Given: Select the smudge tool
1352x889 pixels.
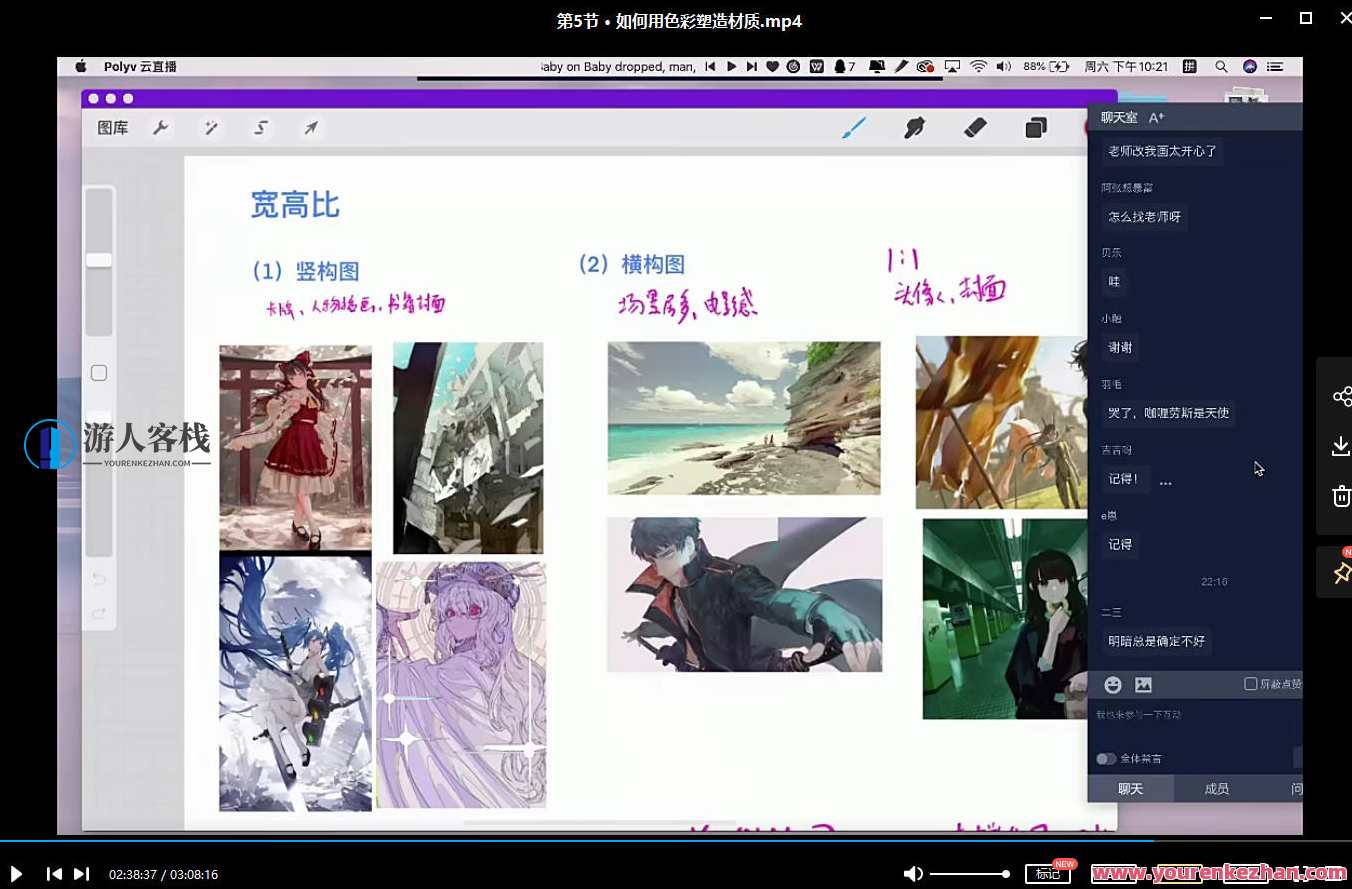Looking at the screenshot, I should (x=914, y=128).
